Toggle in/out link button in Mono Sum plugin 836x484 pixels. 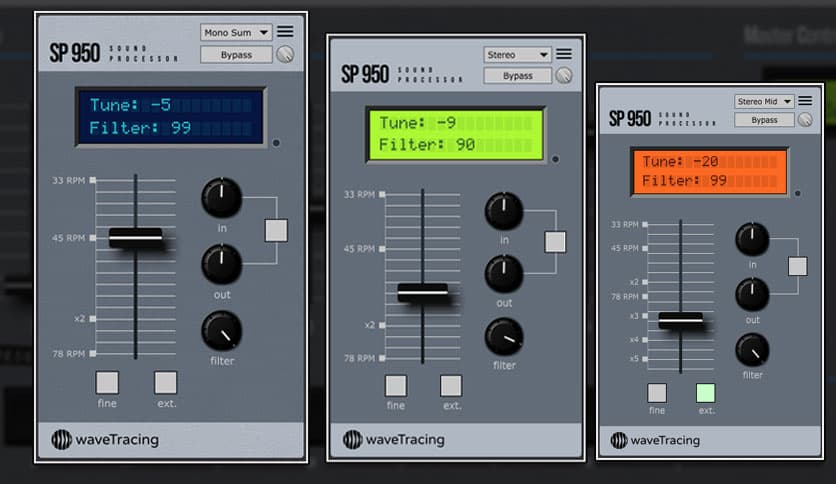pos(276,230)
